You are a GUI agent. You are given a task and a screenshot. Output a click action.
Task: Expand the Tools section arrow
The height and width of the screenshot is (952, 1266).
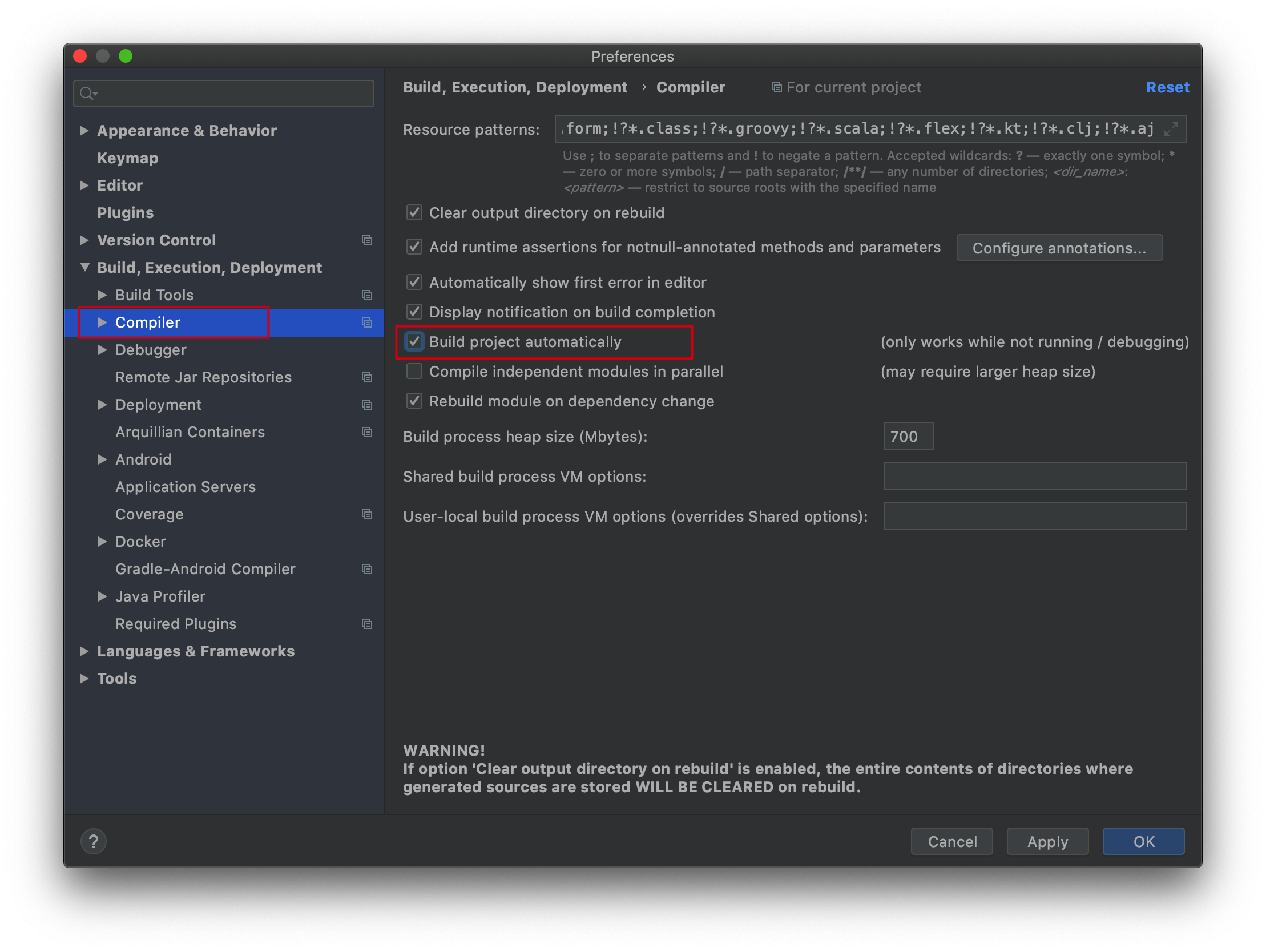click(x=84, y=679)
